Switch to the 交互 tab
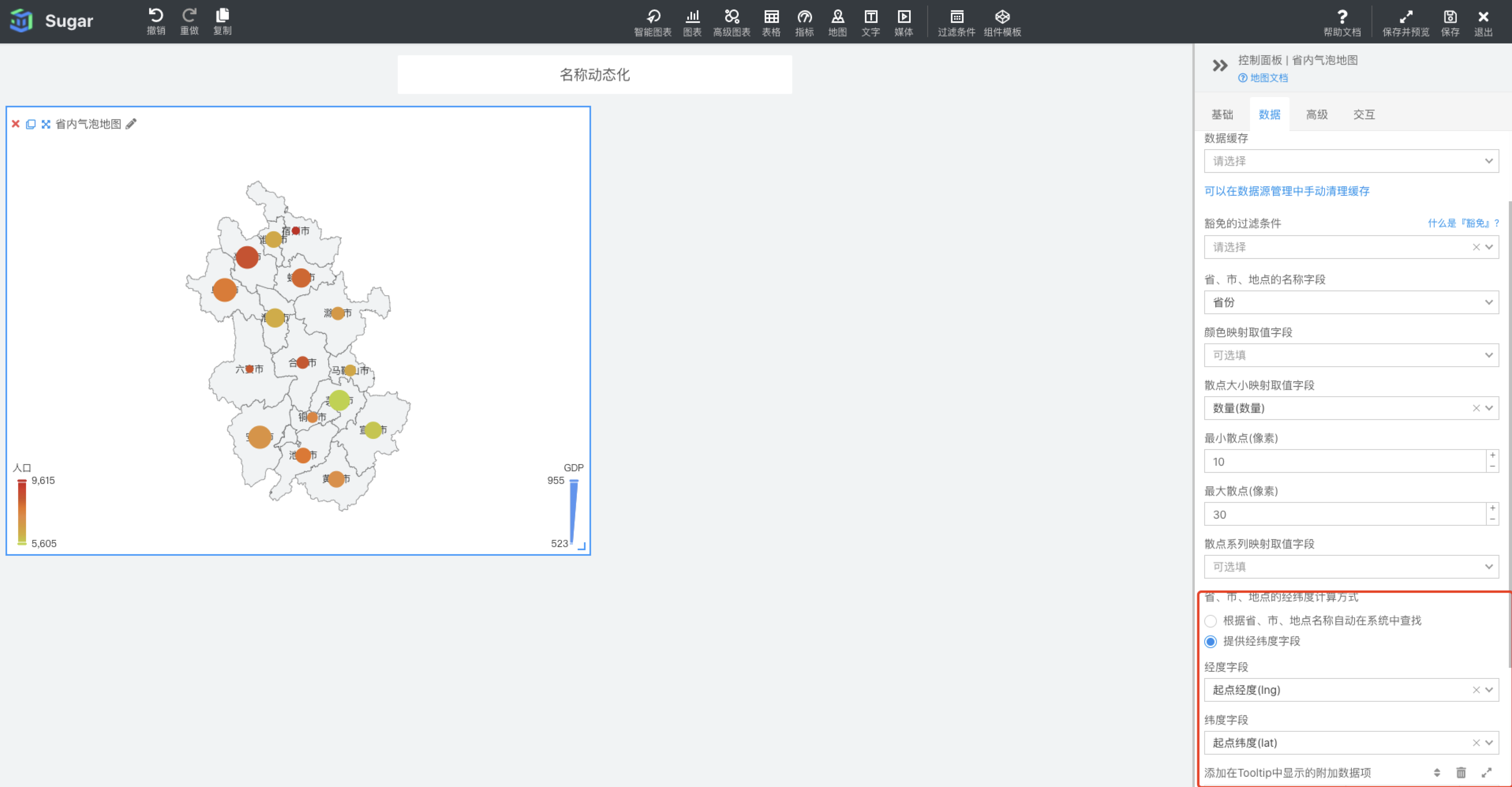 [x=1364, y=114]
